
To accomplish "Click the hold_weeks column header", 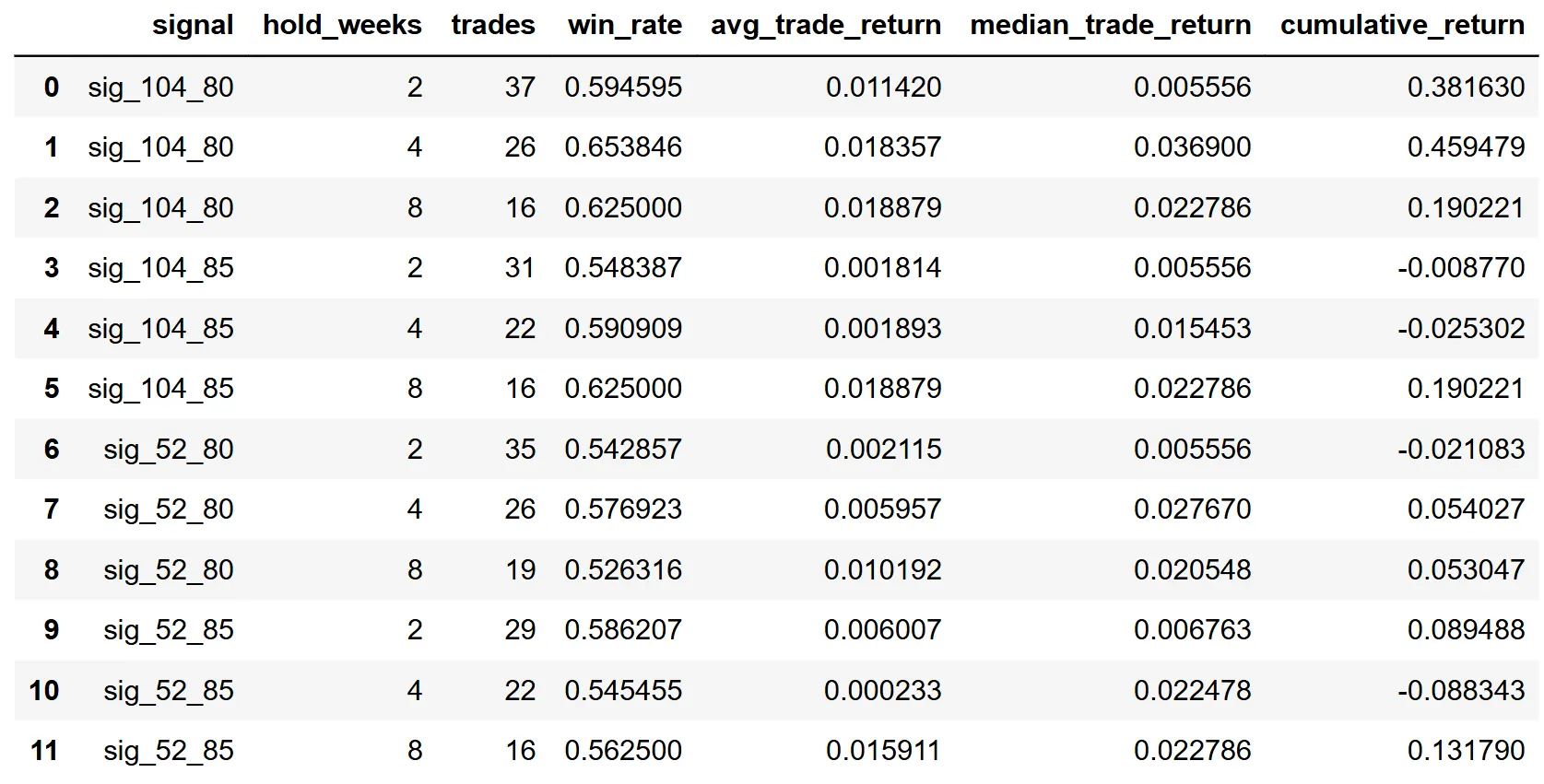I will tap(342, 25).
